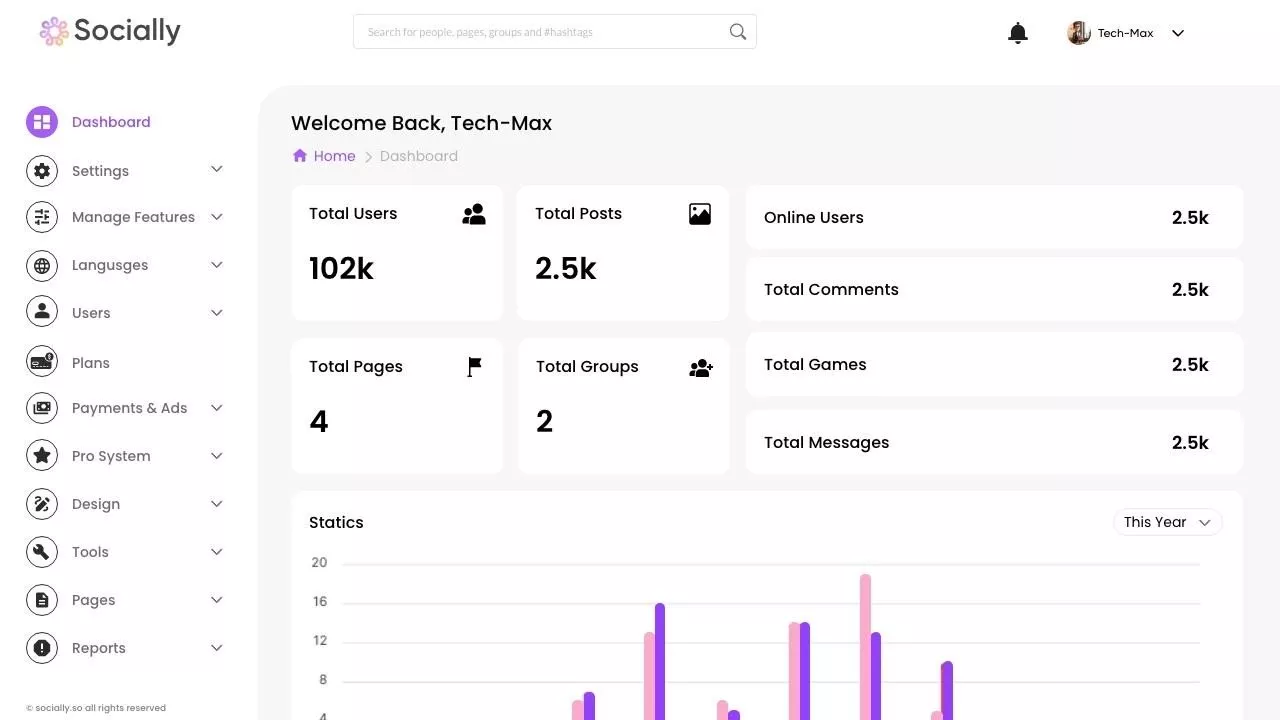Open the Total Users card
Screen dimensions: 1280x720
tap(397, 253)
